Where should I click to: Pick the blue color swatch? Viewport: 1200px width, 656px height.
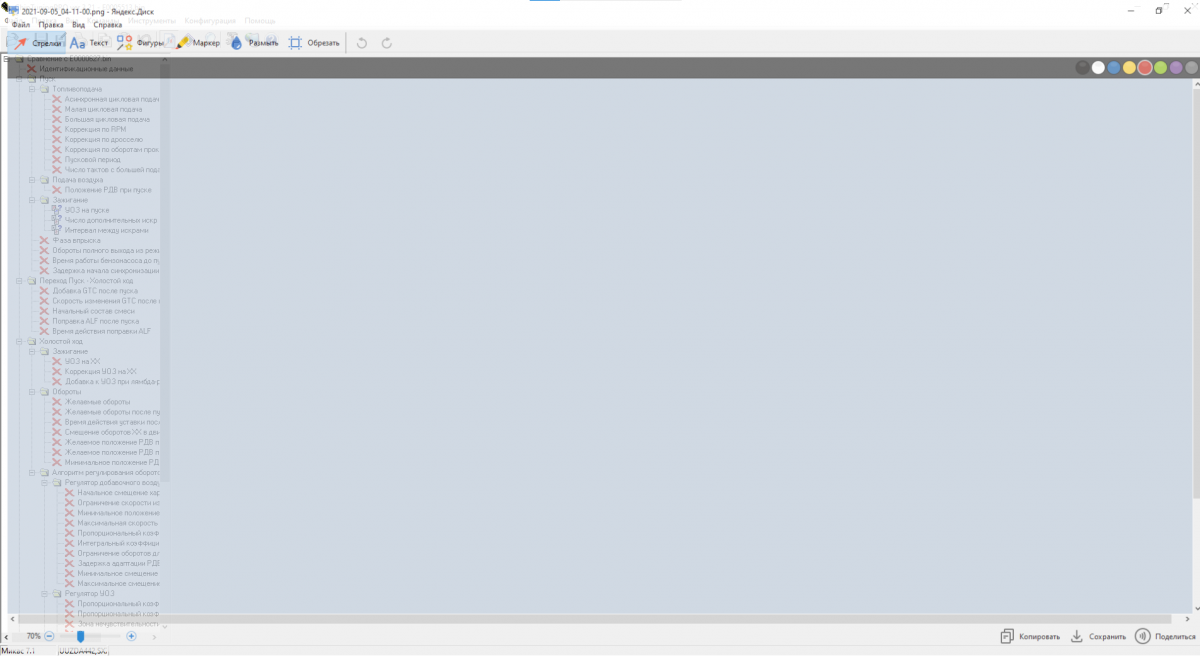click(1113, 68)
